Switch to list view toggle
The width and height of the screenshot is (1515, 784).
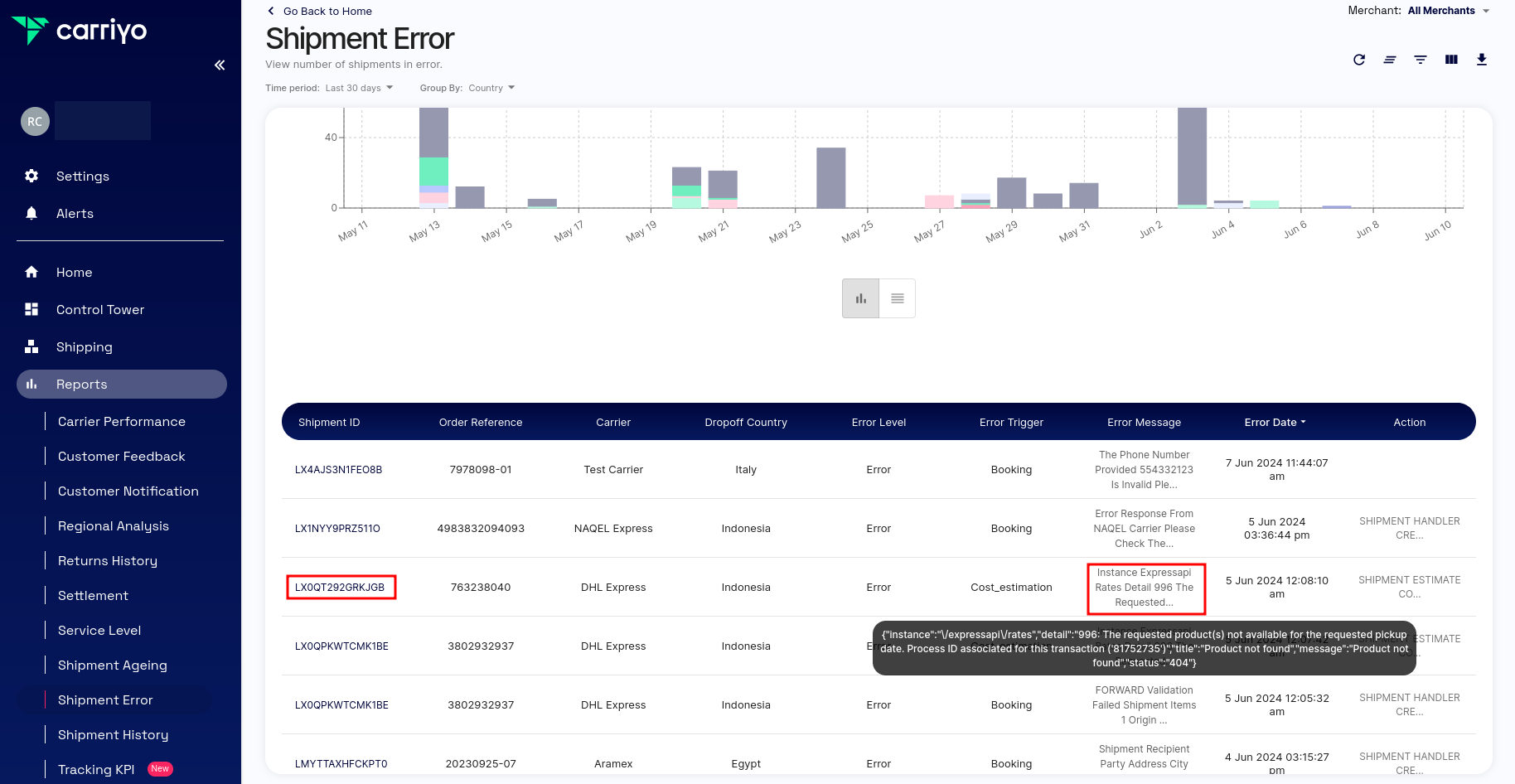(898, 298)
